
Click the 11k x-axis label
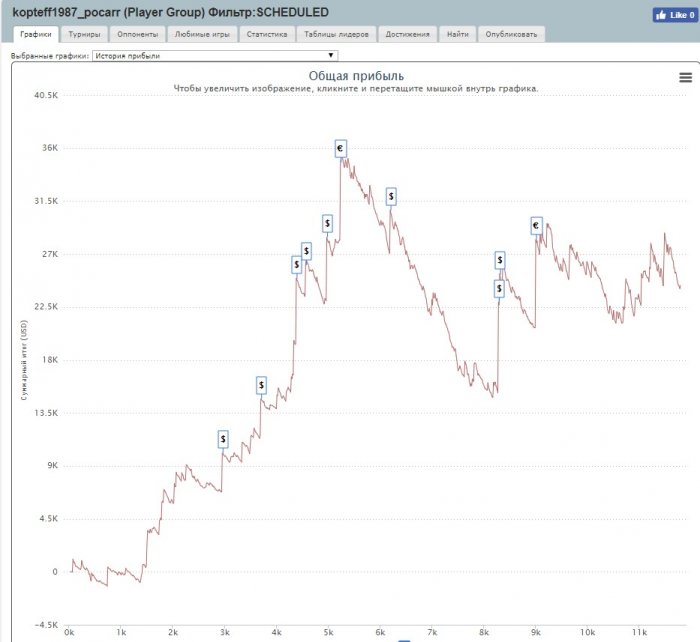pos(640,632)
